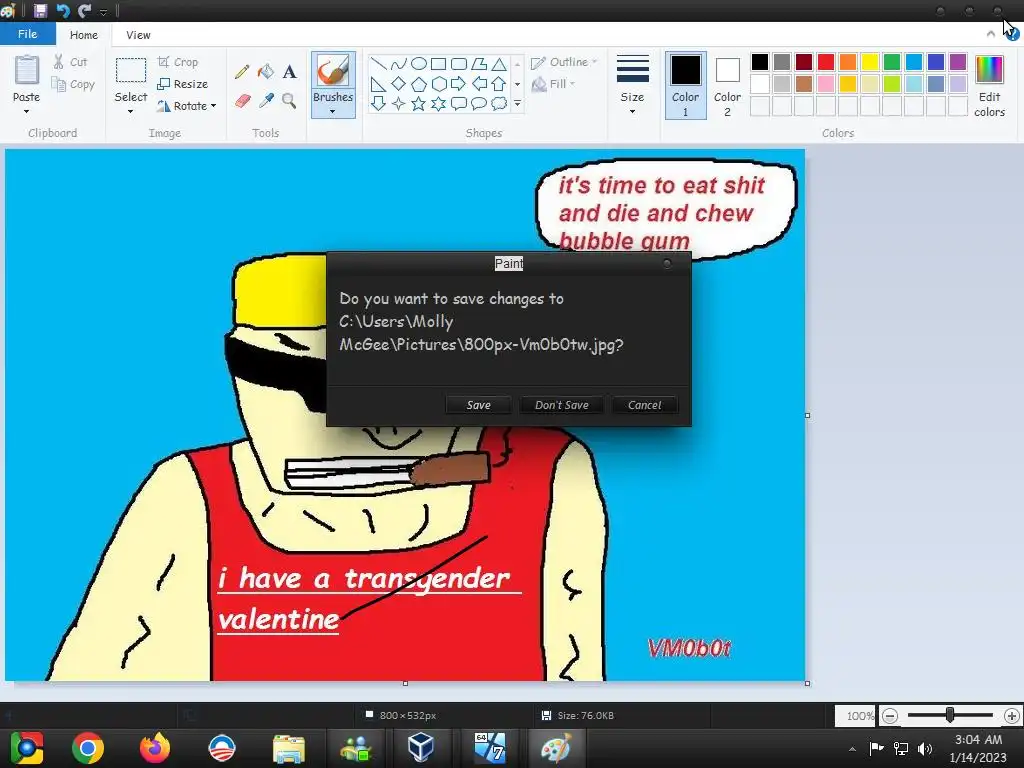Screen dimensions: 1024x768
Task: Click the Copy icon
Action: coord(59,84)
